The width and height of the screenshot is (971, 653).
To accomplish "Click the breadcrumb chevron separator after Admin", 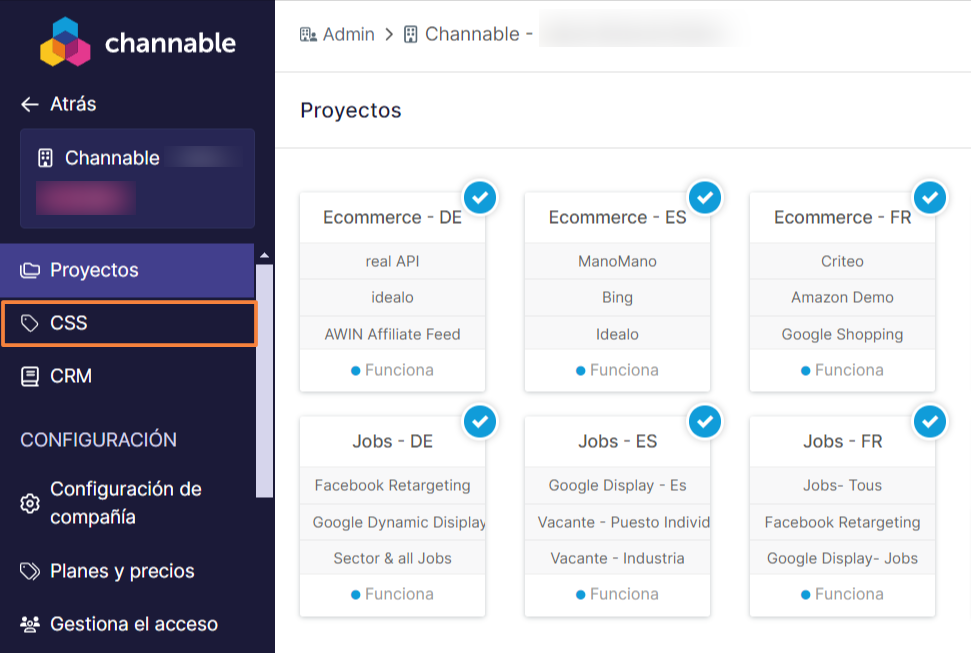I will 389,34.
